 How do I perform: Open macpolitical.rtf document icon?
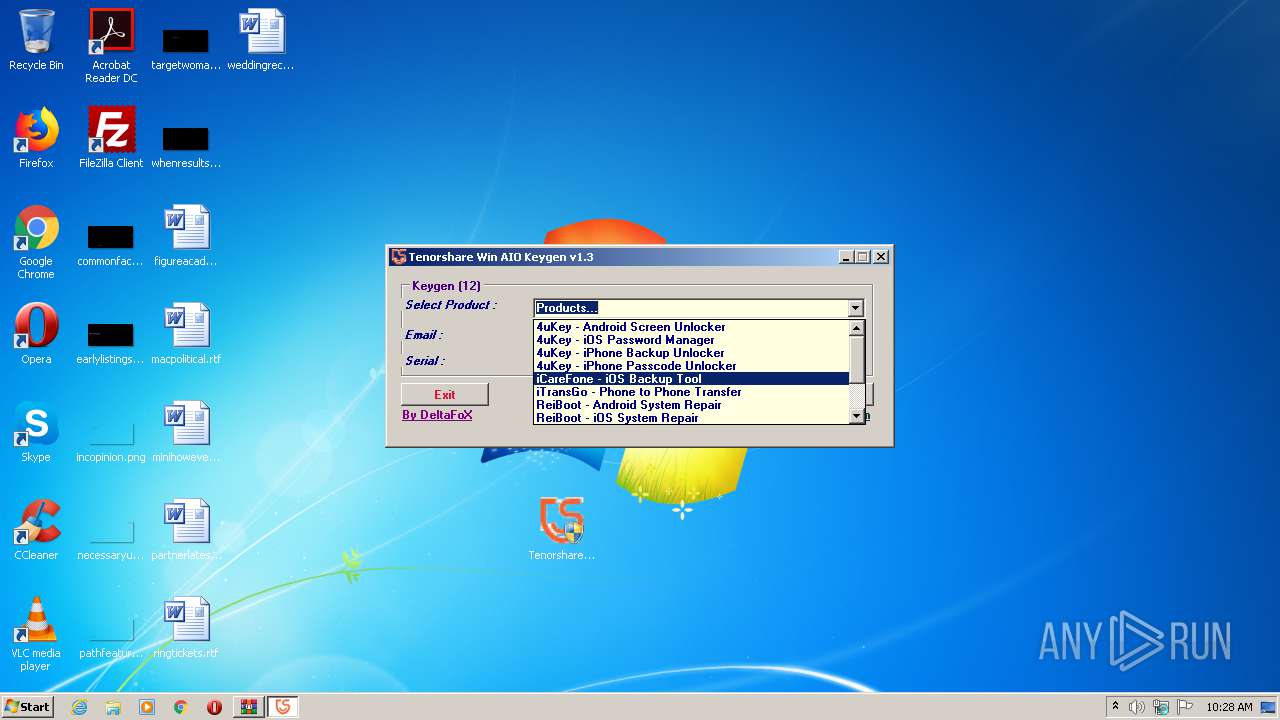point(186,334)
